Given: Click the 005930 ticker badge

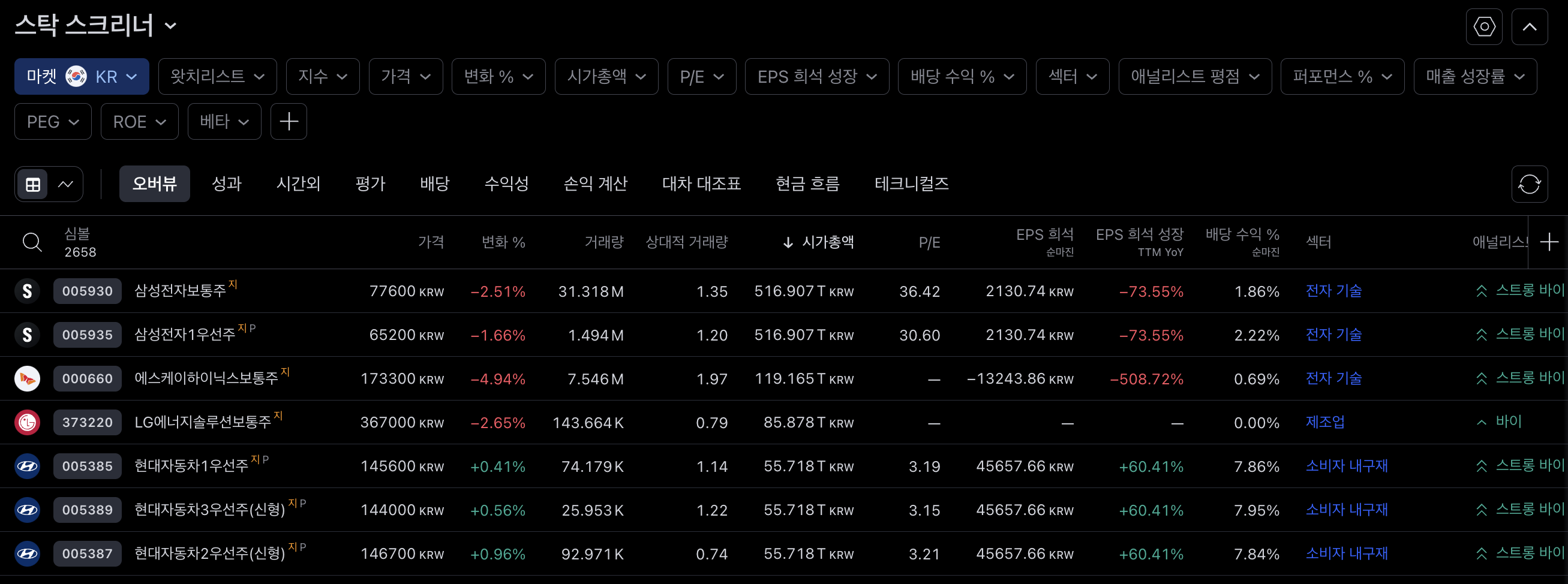Looking at the screenshot, I should [x=87, y=291].
